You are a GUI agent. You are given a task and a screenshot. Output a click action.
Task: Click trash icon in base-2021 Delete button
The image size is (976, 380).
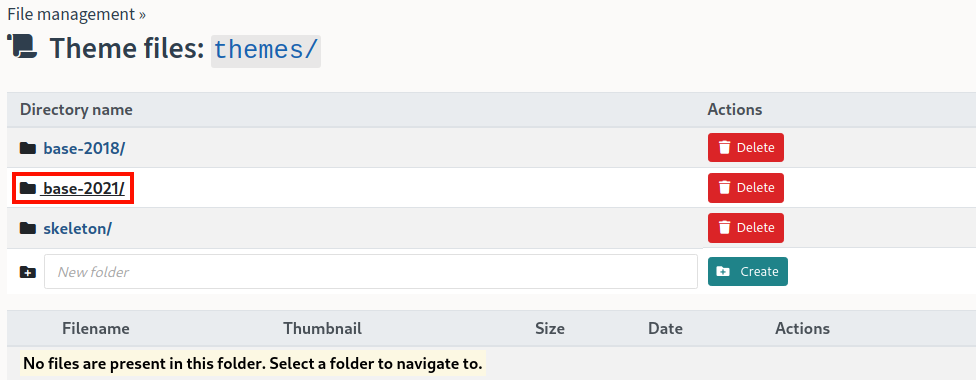click(x=725, y=188)
